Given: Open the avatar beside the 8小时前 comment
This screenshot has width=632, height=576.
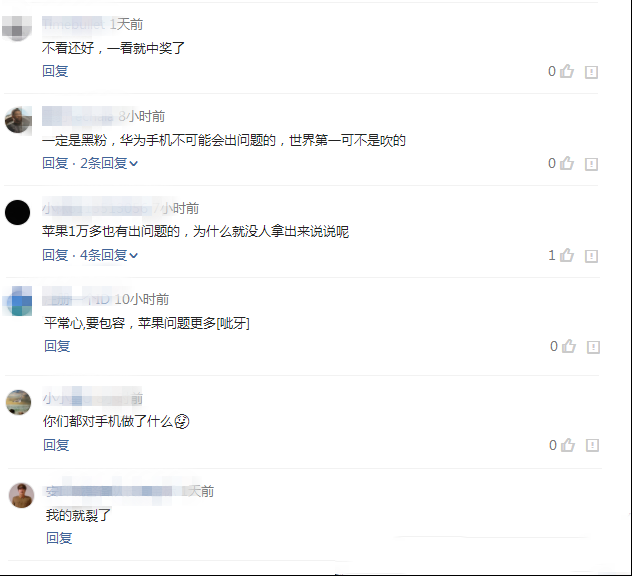Looking at the screenshot, I should (x=18, y=120).
